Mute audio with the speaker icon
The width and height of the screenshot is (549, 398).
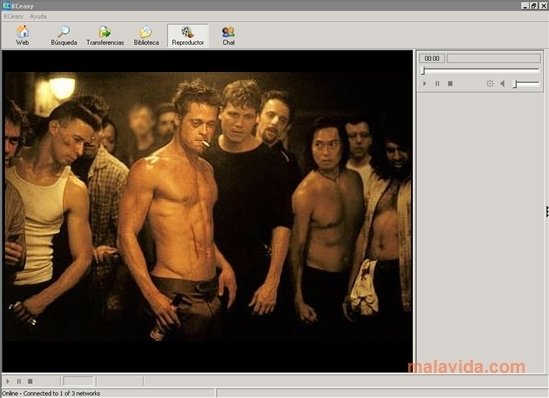click(x=502, y=84)
